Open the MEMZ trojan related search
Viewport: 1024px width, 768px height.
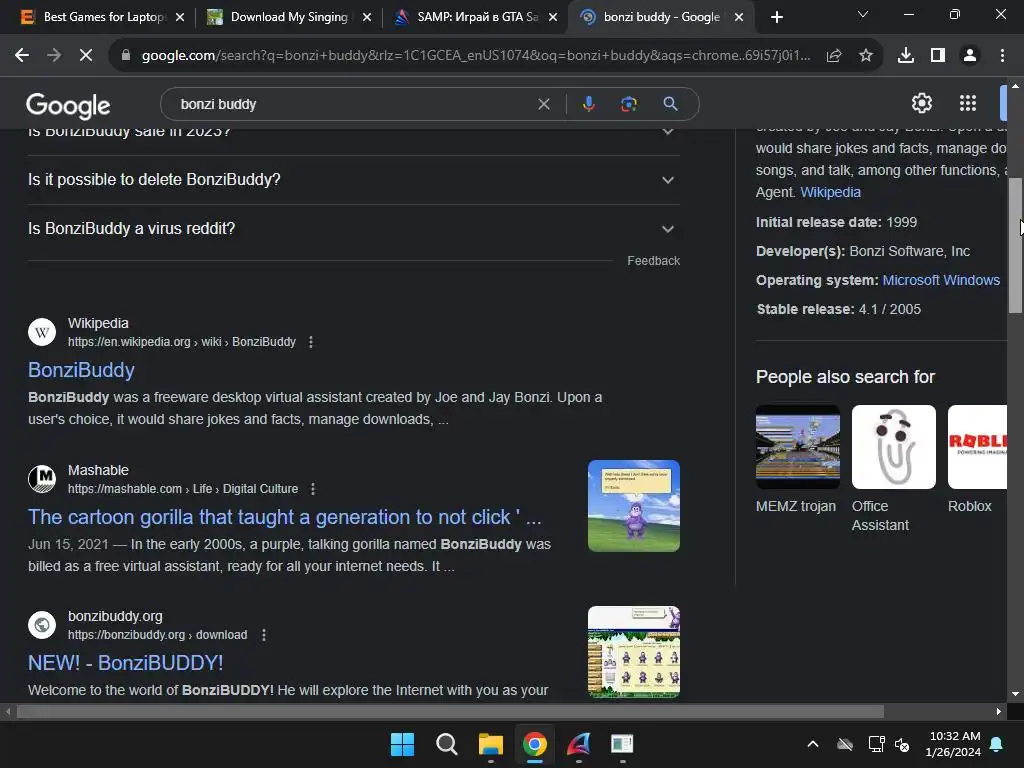tap(797, 459)
